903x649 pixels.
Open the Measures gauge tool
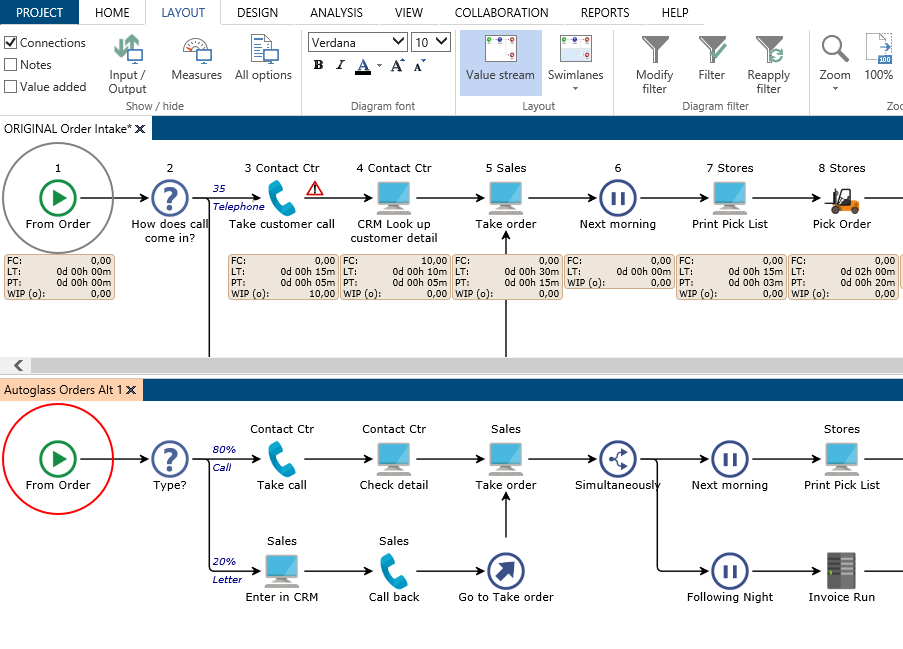pyautogui.click(x=197, y=49)
